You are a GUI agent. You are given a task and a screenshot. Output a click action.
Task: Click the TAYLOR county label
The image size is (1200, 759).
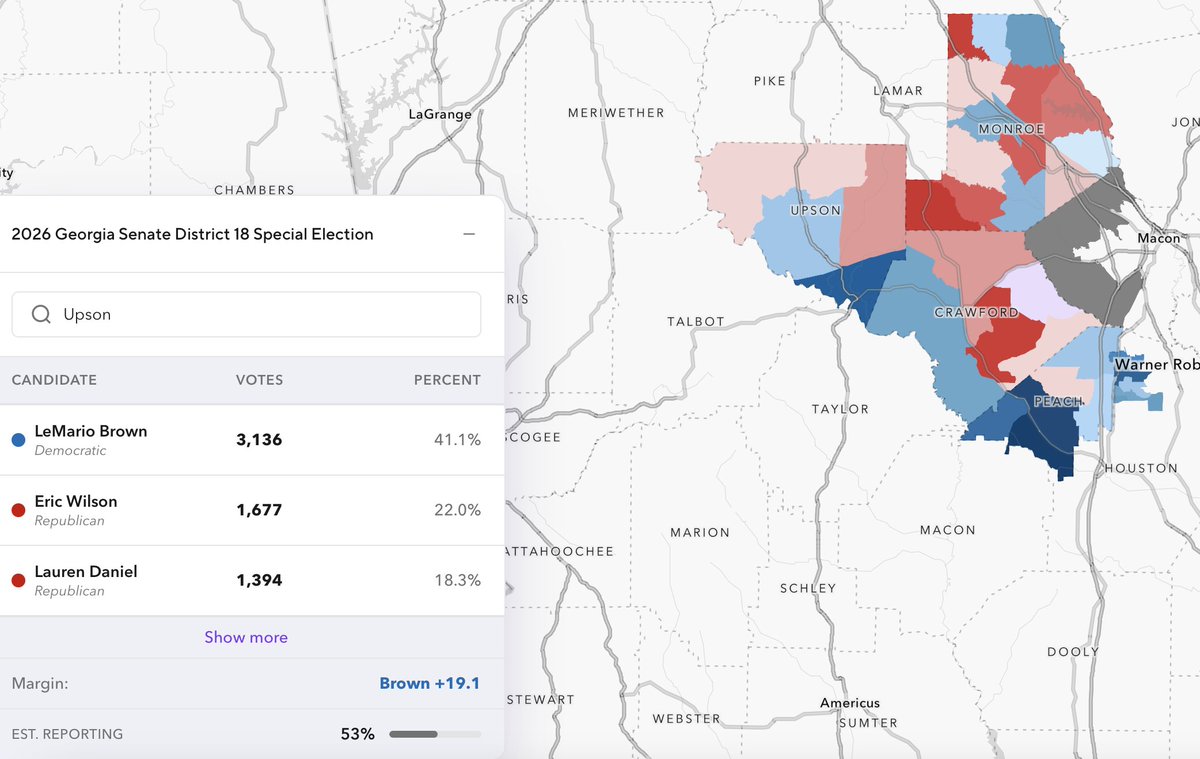pos(840,409)
